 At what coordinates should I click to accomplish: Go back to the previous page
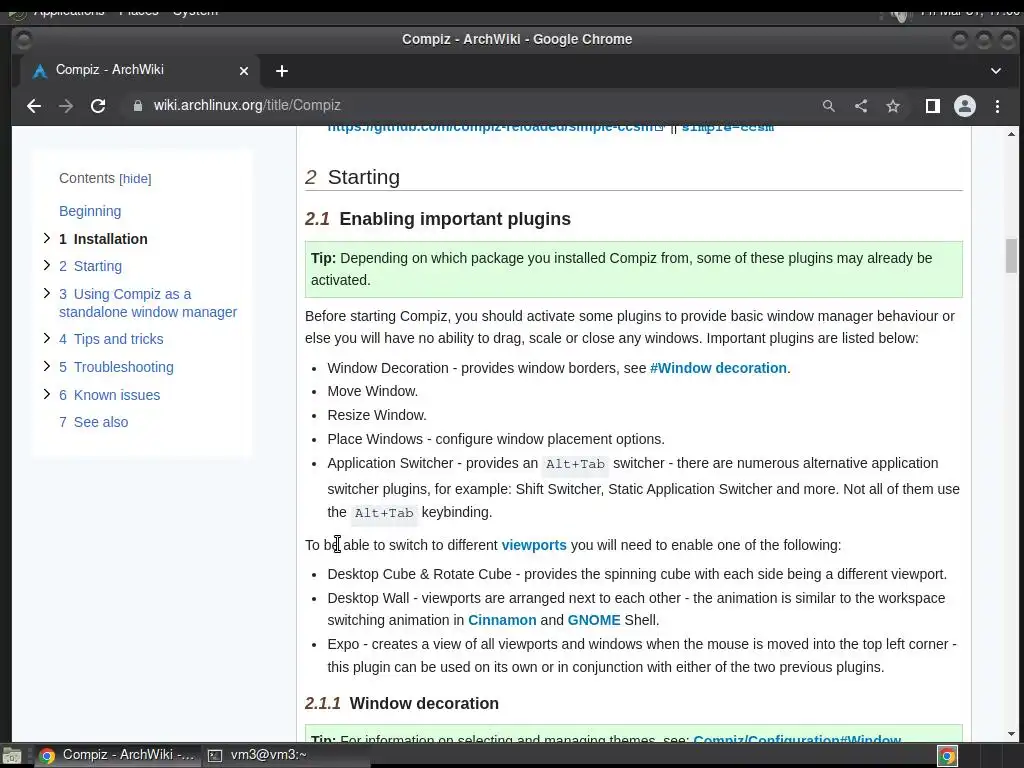click(34, 106)
